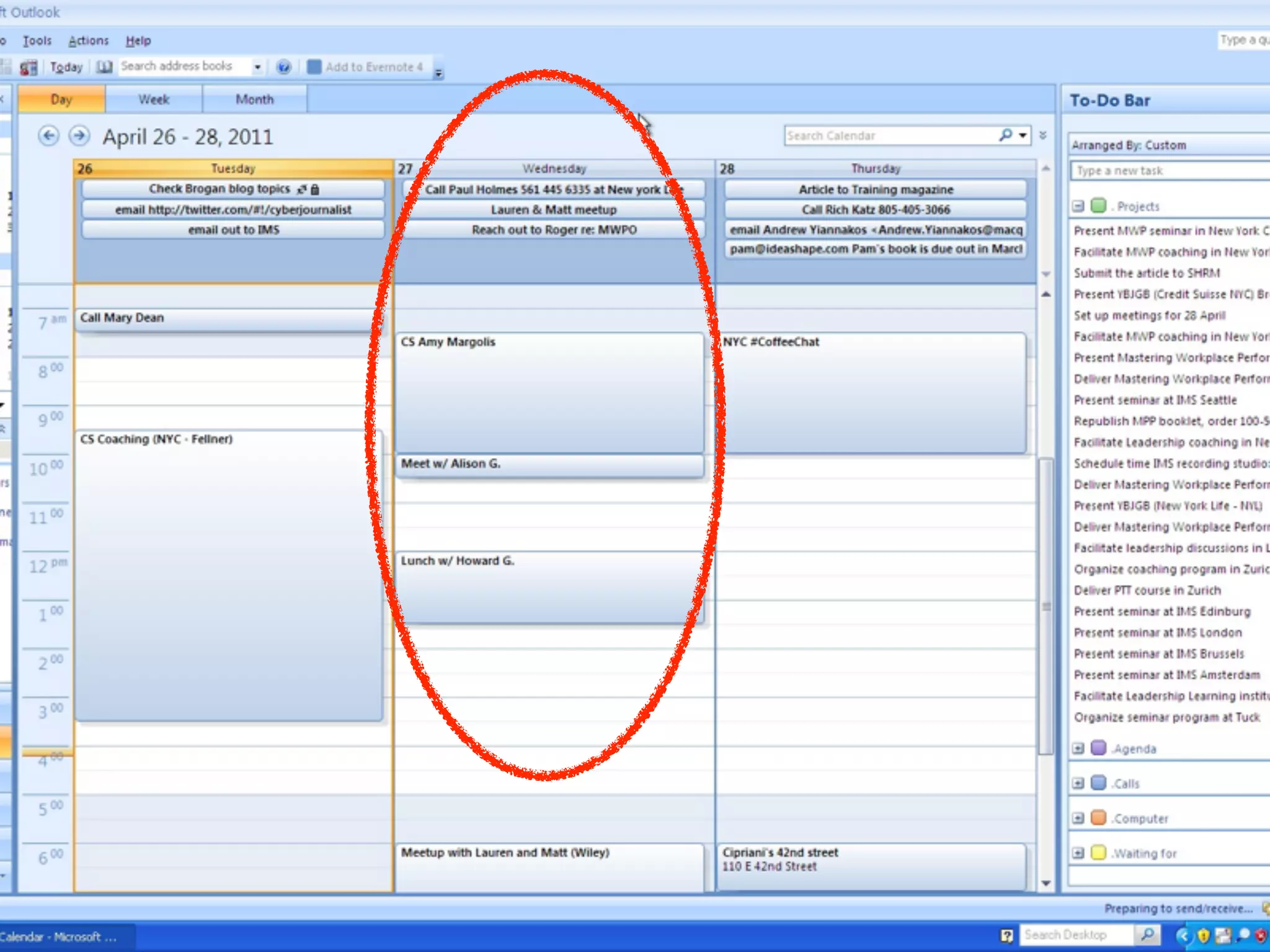Advance with the forward date arrow
1270x952 pixels.
point(79,136)
